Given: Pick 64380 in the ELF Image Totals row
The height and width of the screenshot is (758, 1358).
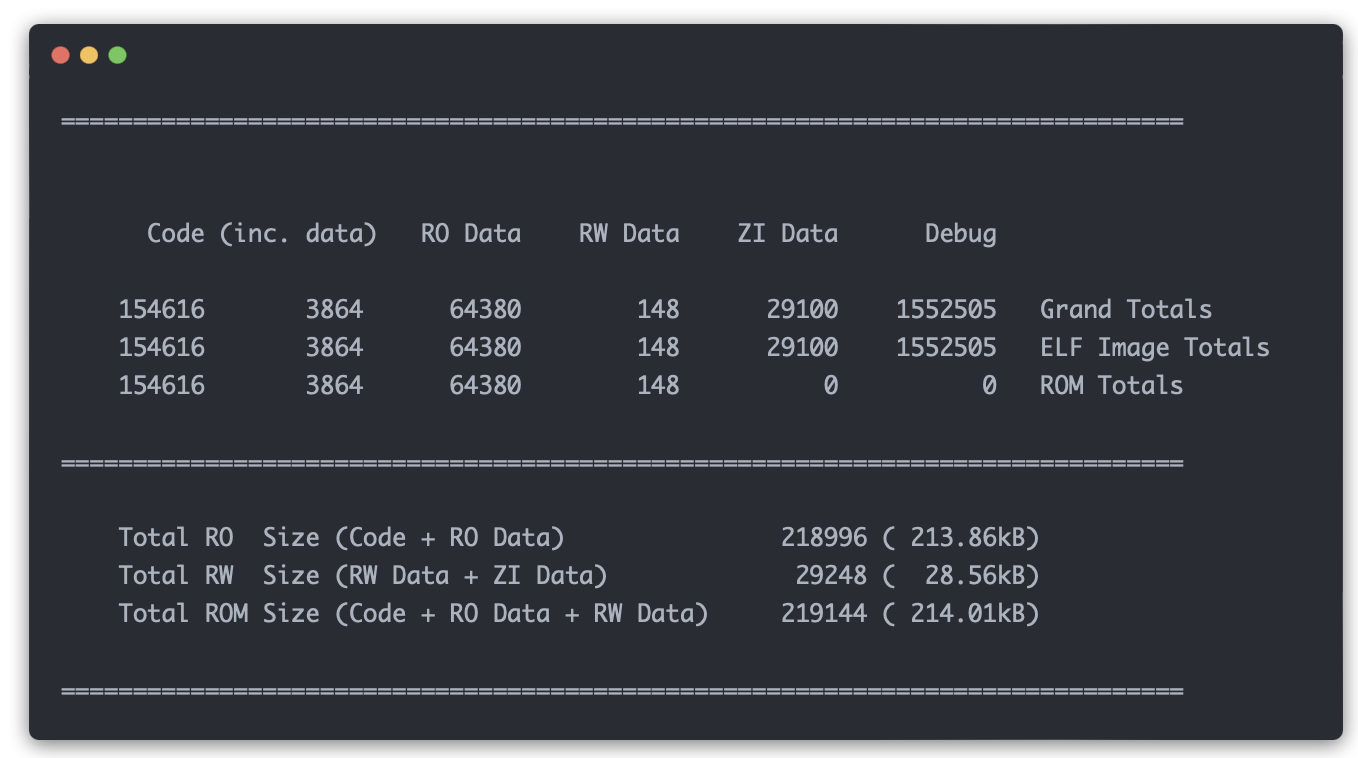Looking at the screenshot, I should [485, 348].
